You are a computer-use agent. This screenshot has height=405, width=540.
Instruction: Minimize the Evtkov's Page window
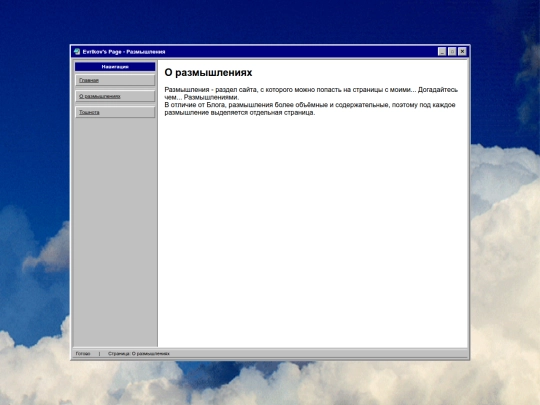pos(442,52)
